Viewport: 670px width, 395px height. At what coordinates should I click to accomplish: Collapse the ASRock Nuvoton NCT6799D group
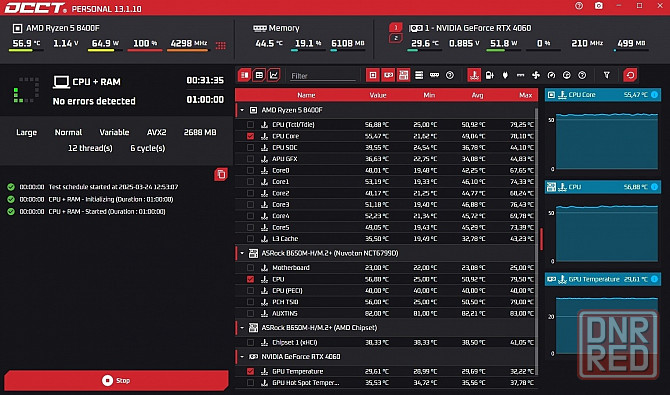(x=242, y=253)
